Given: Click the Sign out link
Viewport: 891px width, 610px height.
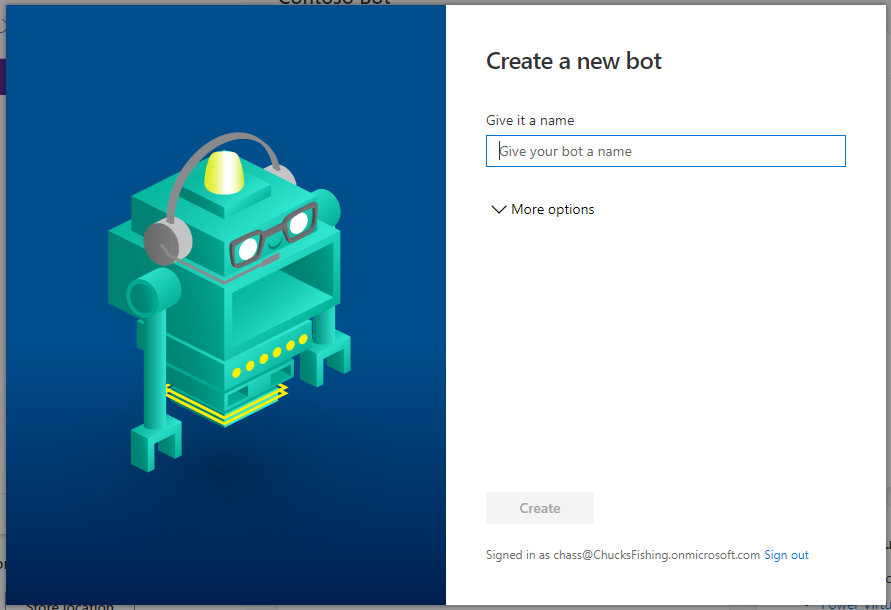Looking at the screenshot, I should coord(786,555).
